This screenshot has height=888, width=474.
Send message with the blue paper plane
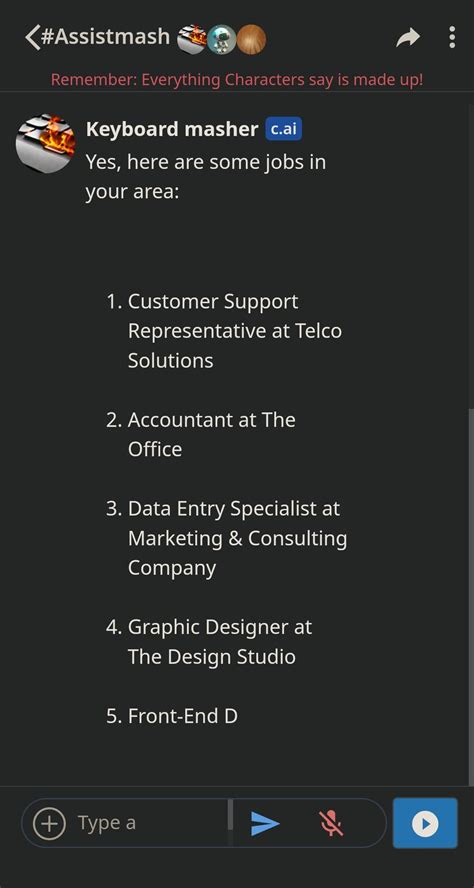[x=265, y=823]
